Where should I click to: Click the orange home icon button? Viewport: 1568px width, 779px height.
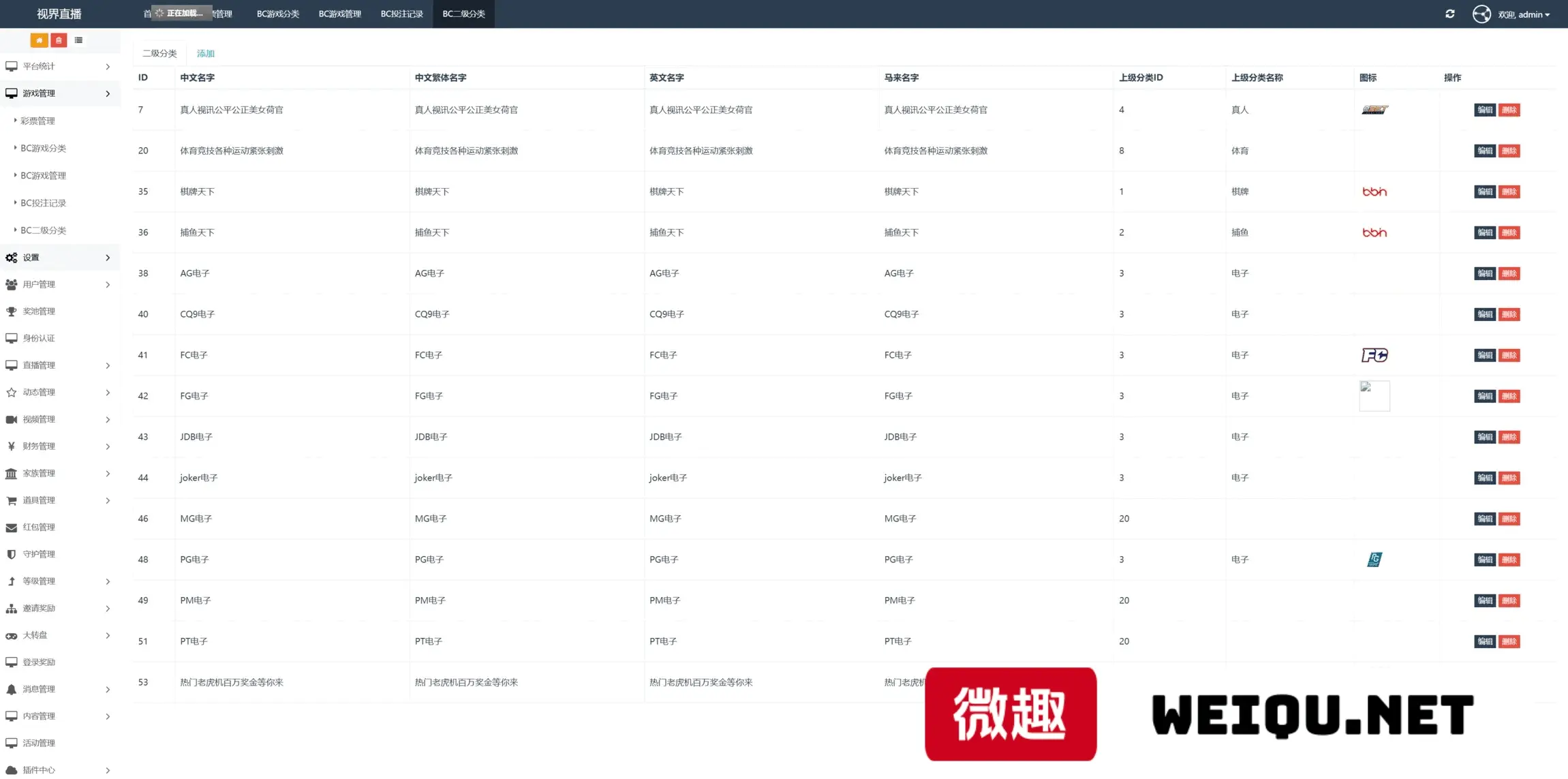click(x=39, y=40)
